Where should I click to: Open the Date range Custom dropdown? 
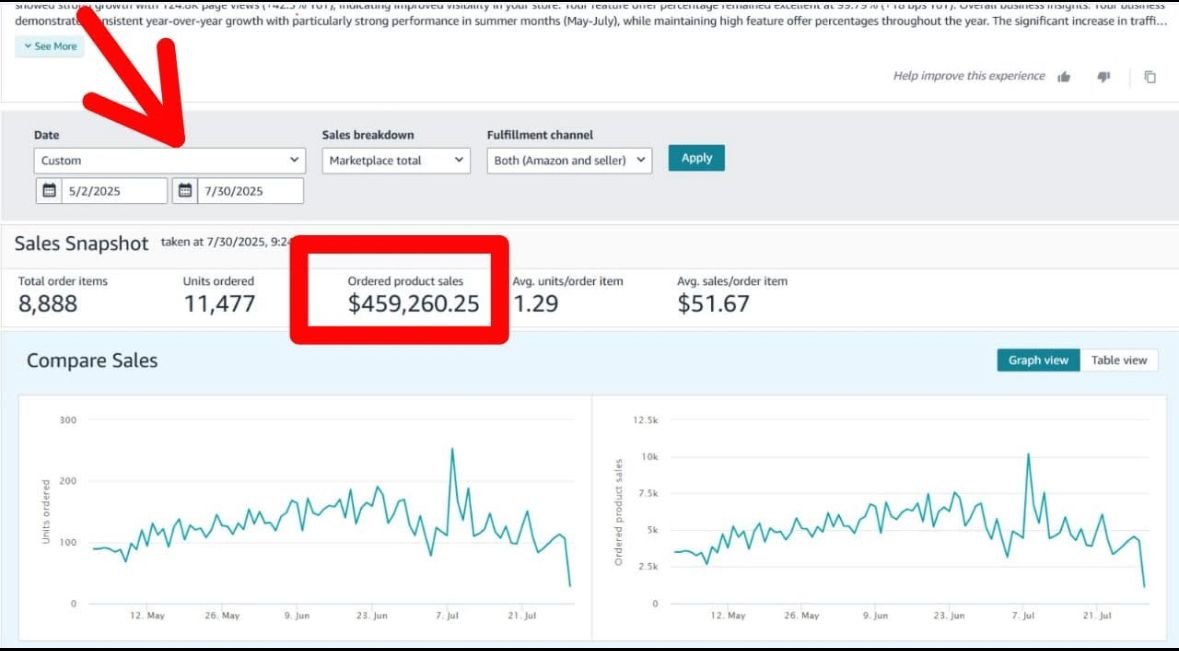pyautogui.click(x=169, y=160)
